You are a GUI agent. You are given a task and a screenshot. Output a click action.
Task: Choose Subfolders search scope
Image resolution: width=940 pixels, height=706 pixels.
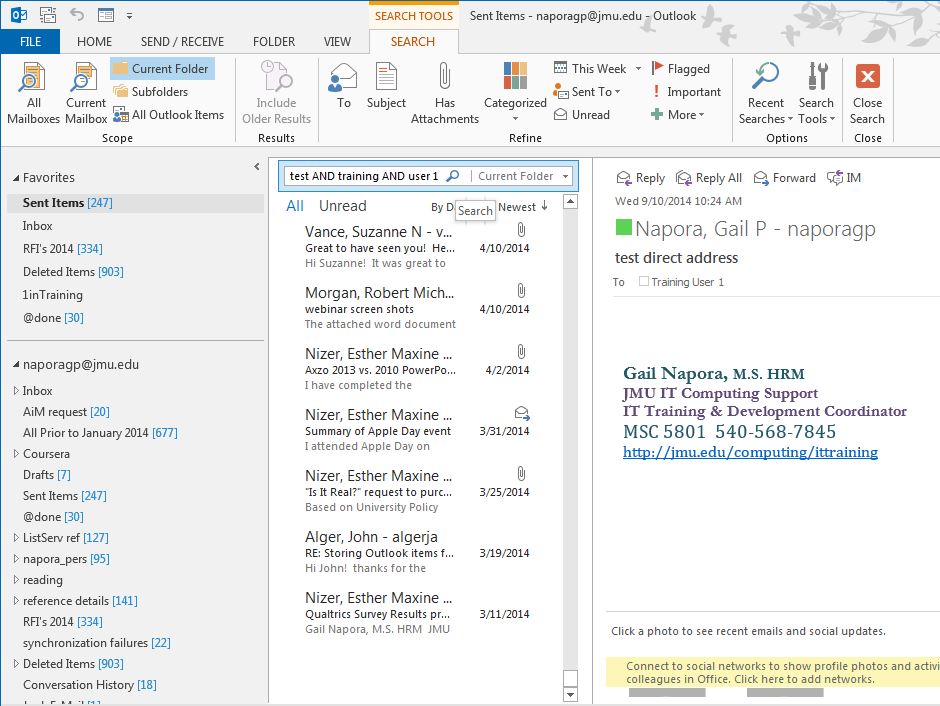point(150,92)
